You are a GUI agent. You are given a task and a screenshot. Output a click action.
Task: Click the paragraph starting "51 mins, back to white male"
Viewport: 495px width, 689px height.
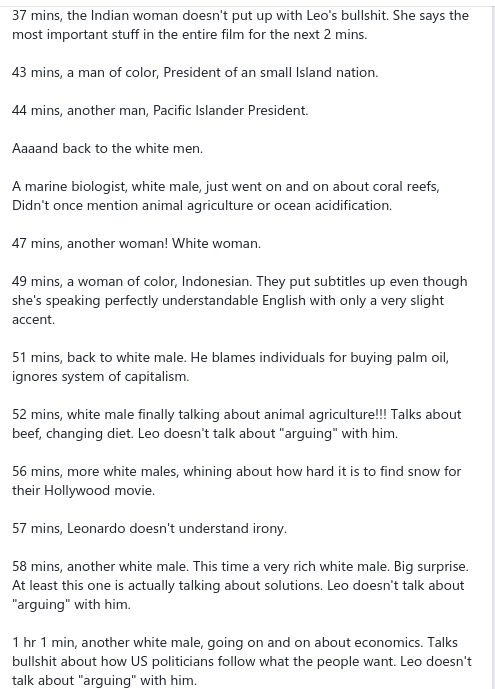(x=231, y=367)
